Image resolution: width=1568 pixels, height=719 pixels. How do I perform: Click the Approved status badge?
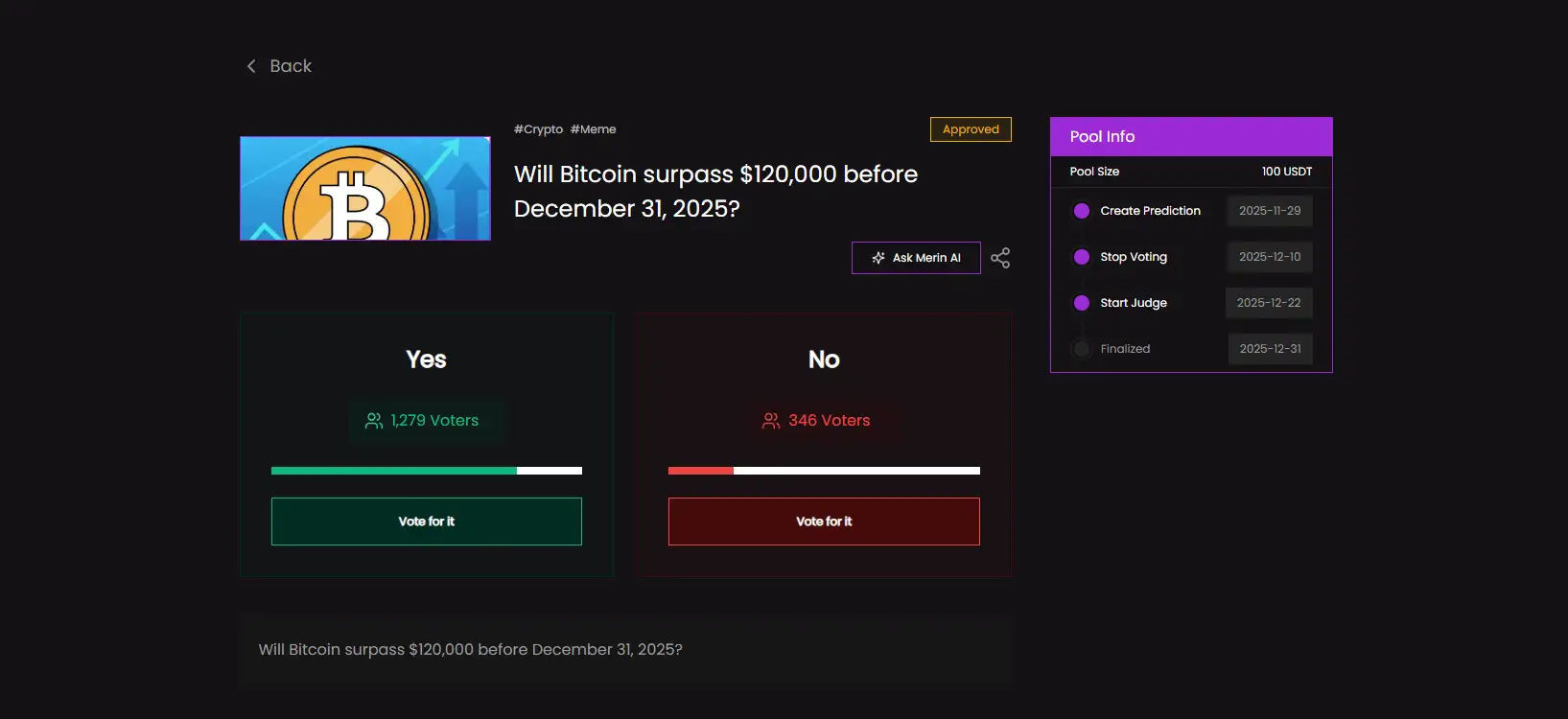point(971,129)
